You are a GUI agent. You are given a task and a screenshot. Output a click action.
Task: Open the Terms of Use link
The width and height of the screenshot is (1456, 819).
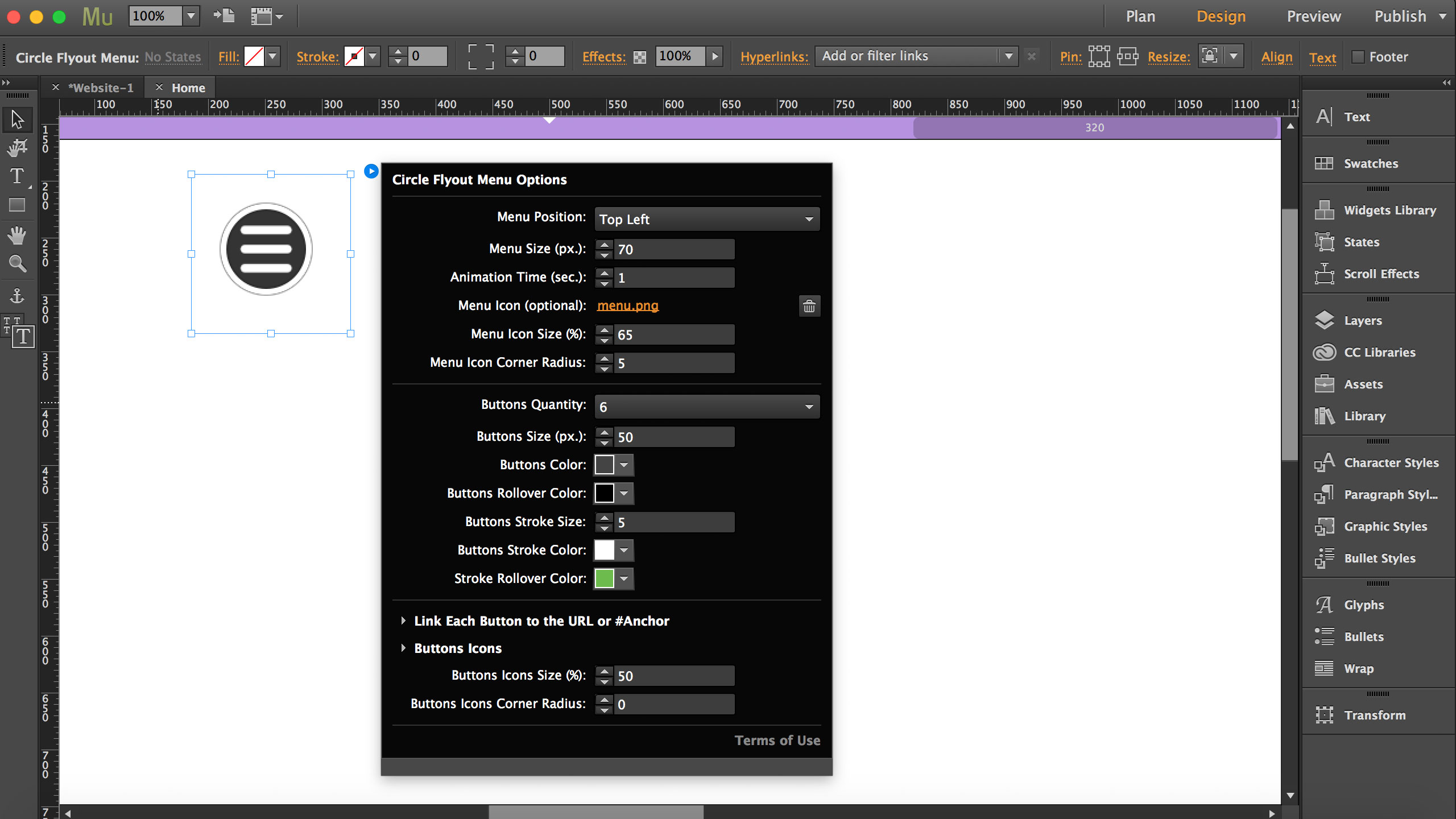[777, 741]
